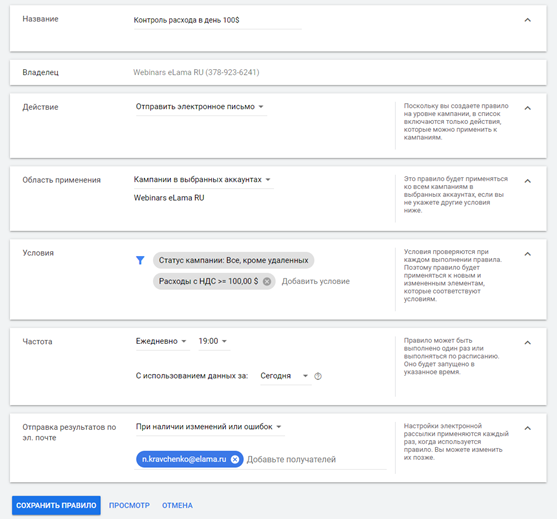Open the Ежедневно frequency dropdown
The width and height of the screenshot is (557, 519).
(162, 341)
